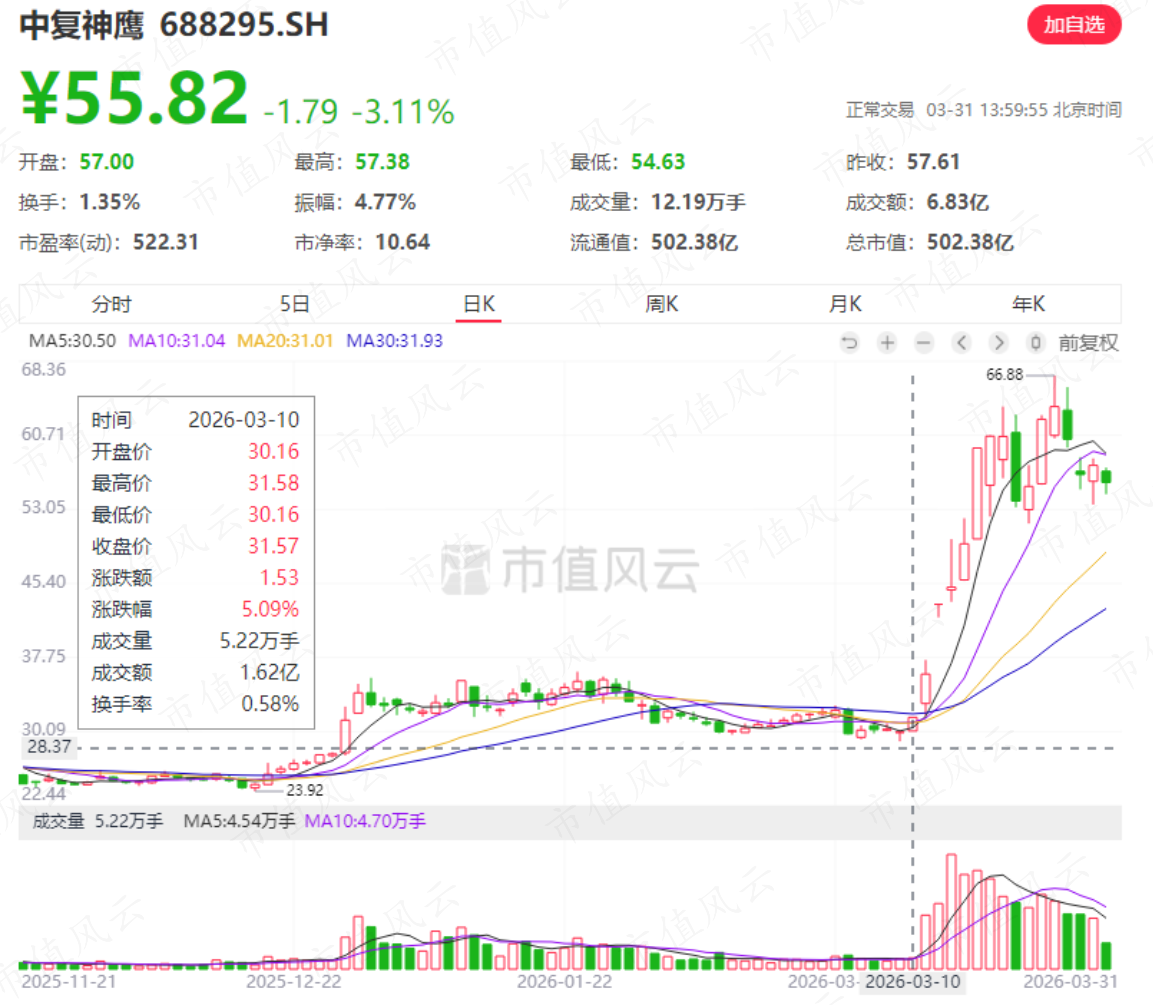Click the tooltip 涨跌幅 value 5.09%
The image size is (1153, 1005).
tap(271, 609)
